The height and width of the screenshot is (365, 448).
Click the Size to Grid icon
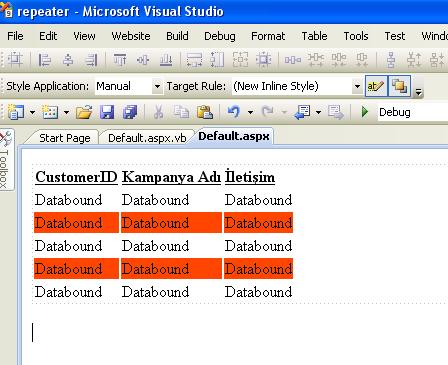point(264,60)
